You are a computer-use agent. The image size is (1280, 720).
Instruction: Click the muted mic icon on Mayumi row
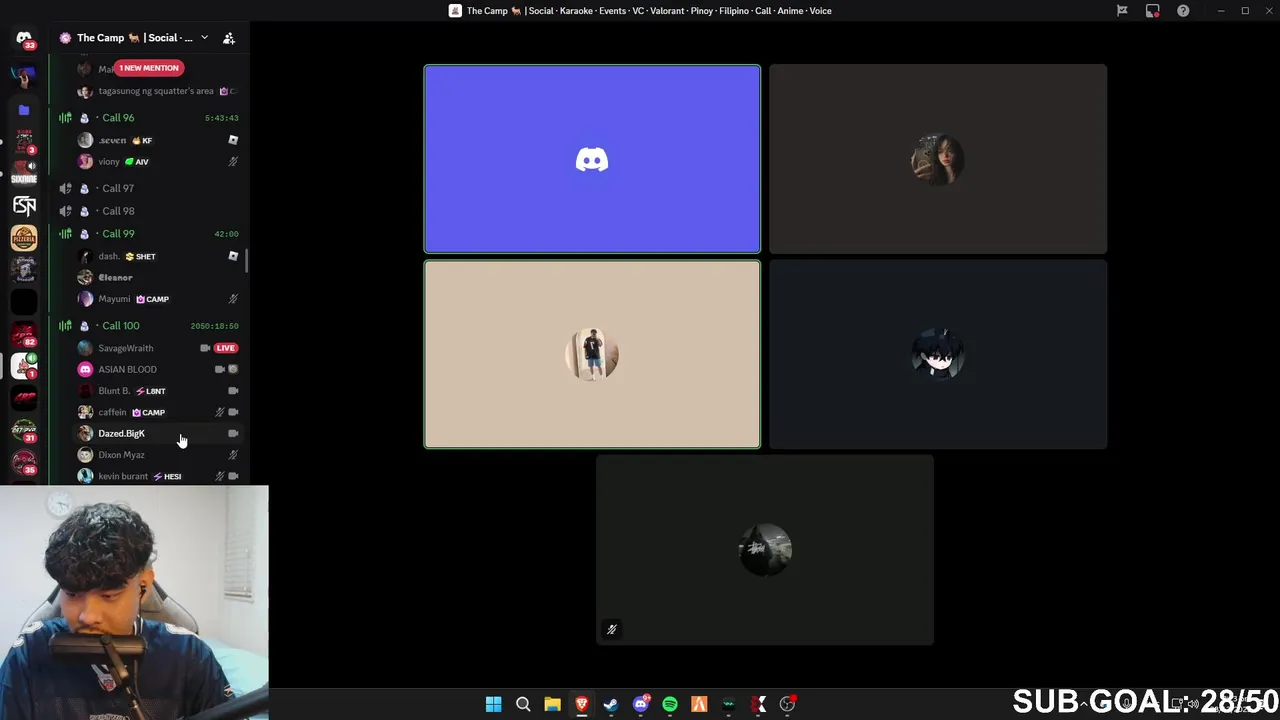click(233, 299)
